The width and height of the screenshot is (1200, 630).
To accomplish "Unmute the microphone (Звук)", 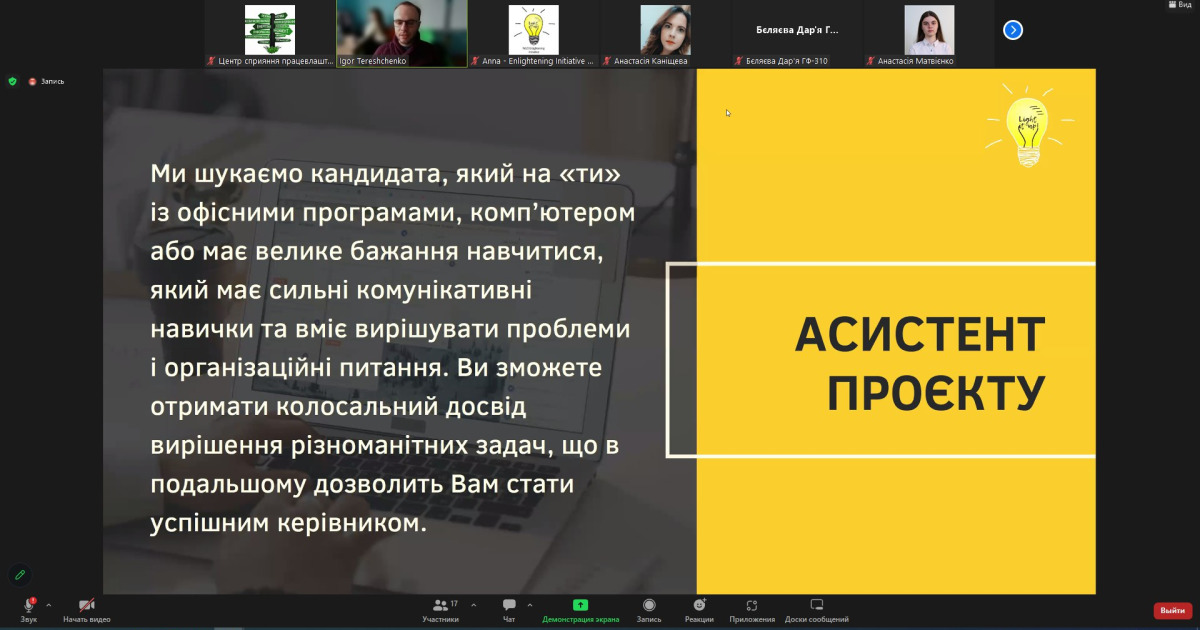I will (29, 608).
